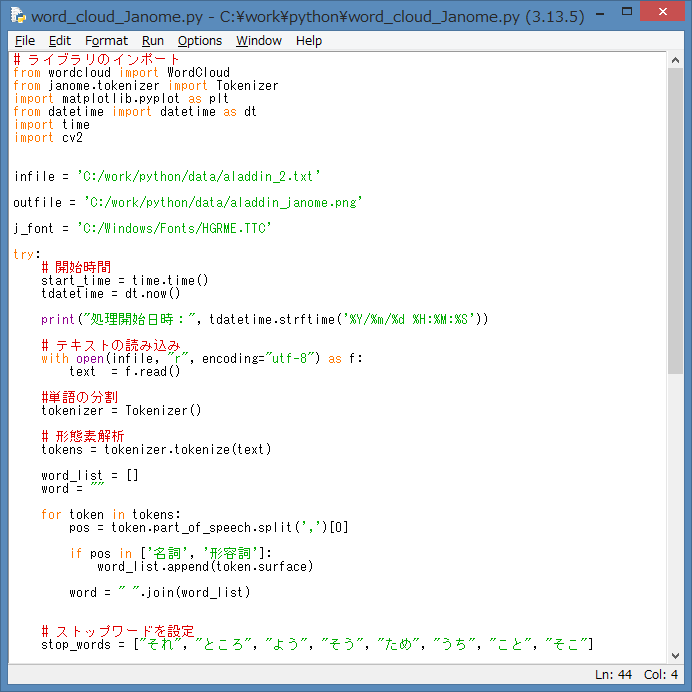Click the scrollbar down arrow
This screenshot has height=692, width=692.
click(675, 653)
